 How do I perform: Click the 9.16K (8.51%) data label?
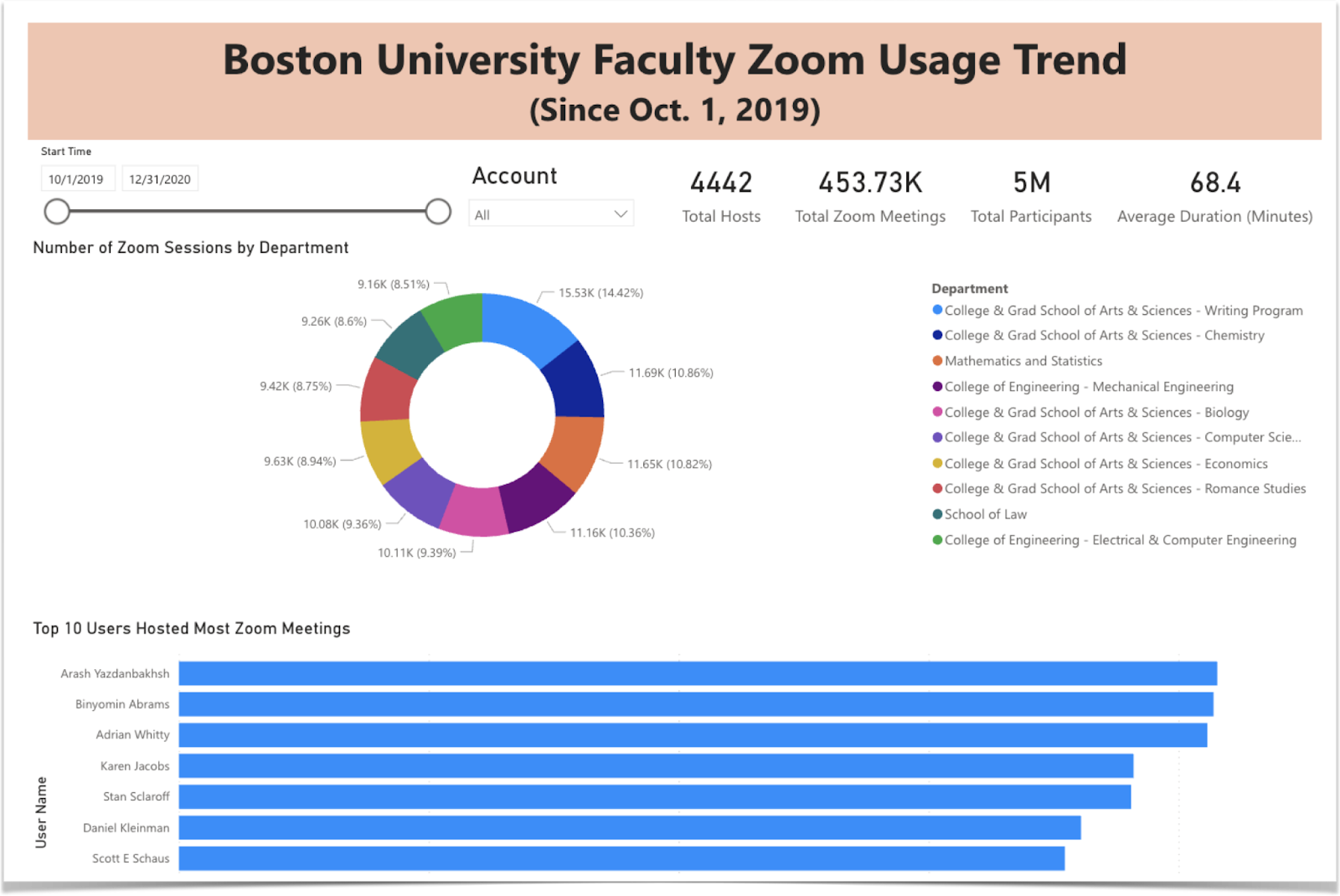click(x=394, y=285)
